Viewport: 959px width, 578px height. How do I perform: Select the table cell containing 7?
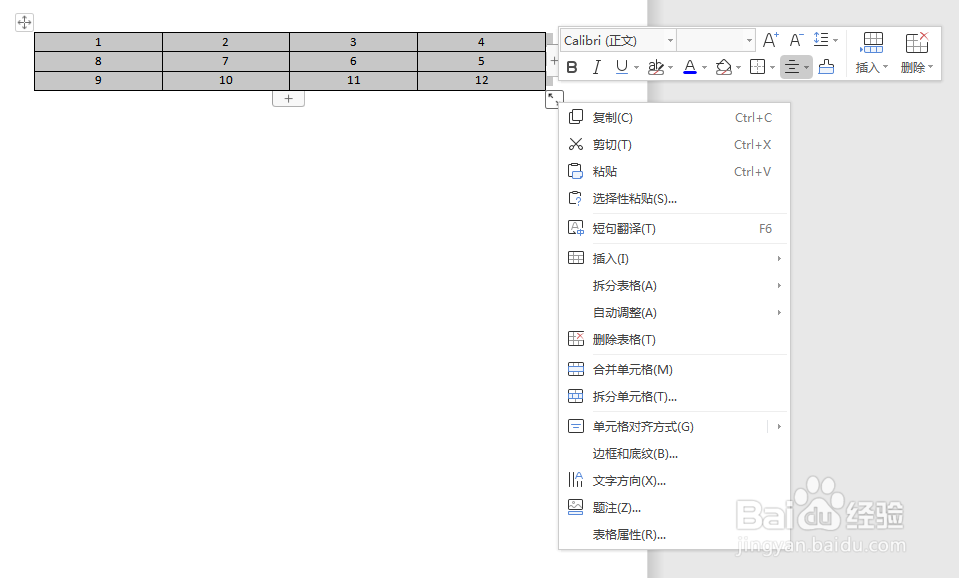225,60
